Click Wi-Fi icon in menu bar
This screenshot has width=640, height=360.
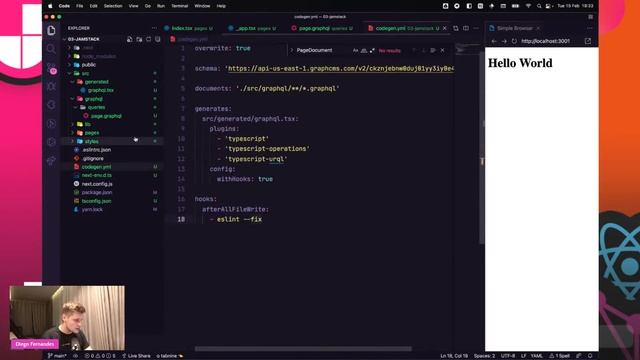pos(528,6)
